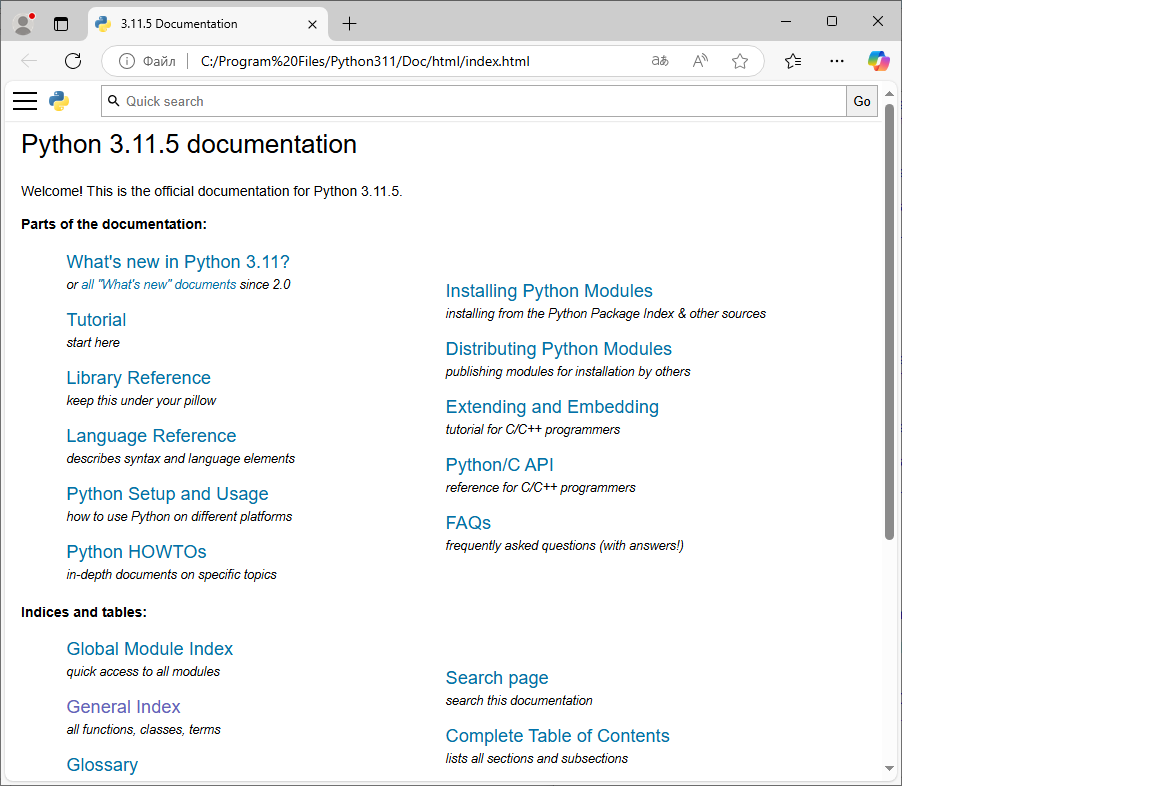Click the Go search button
1152x786 pixels.
click(862, 101)
